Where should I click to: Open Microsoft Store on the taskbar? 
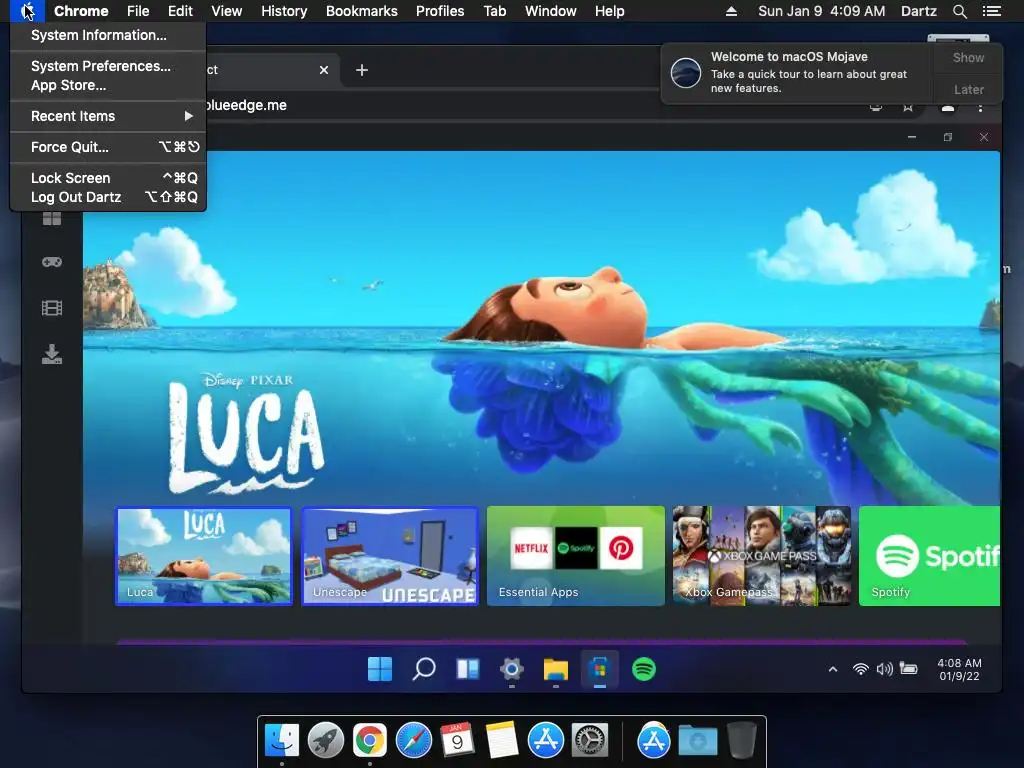[x=599, y=669]
